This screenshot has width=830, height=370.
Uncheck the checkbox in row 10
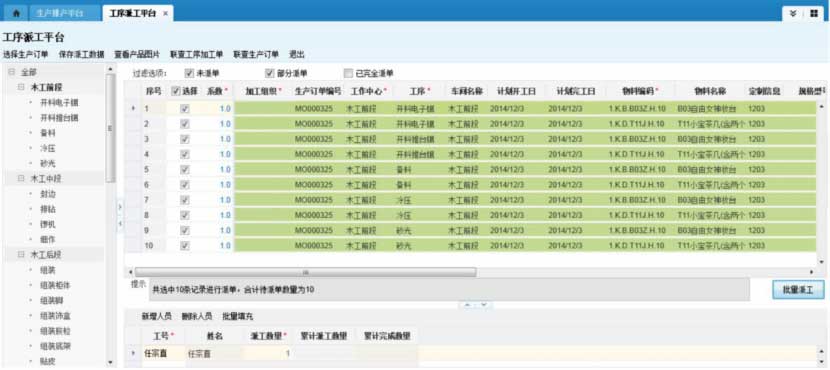185,246
